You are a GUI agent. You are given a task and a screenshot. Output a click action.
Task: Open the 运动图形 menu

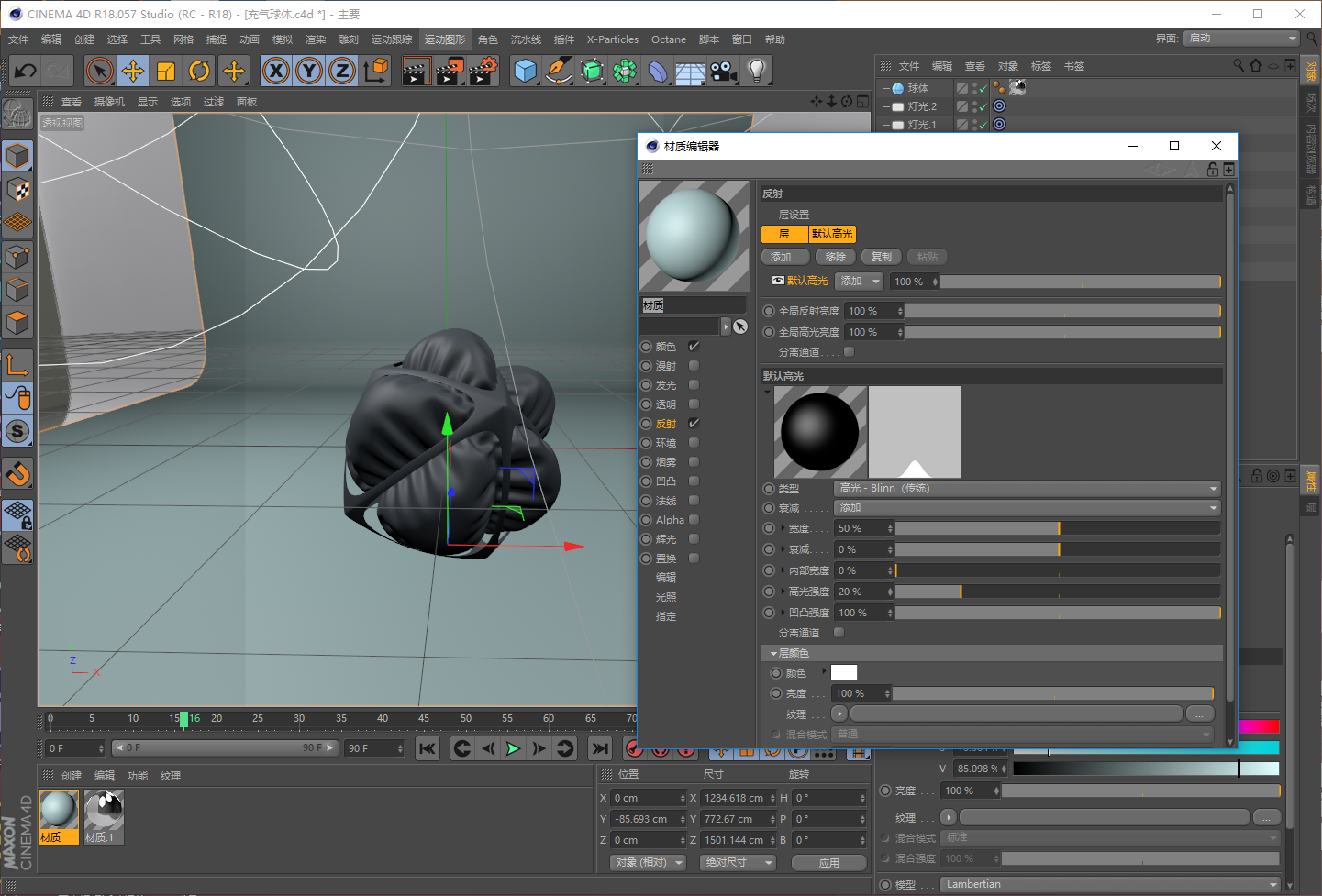[444, 39]
